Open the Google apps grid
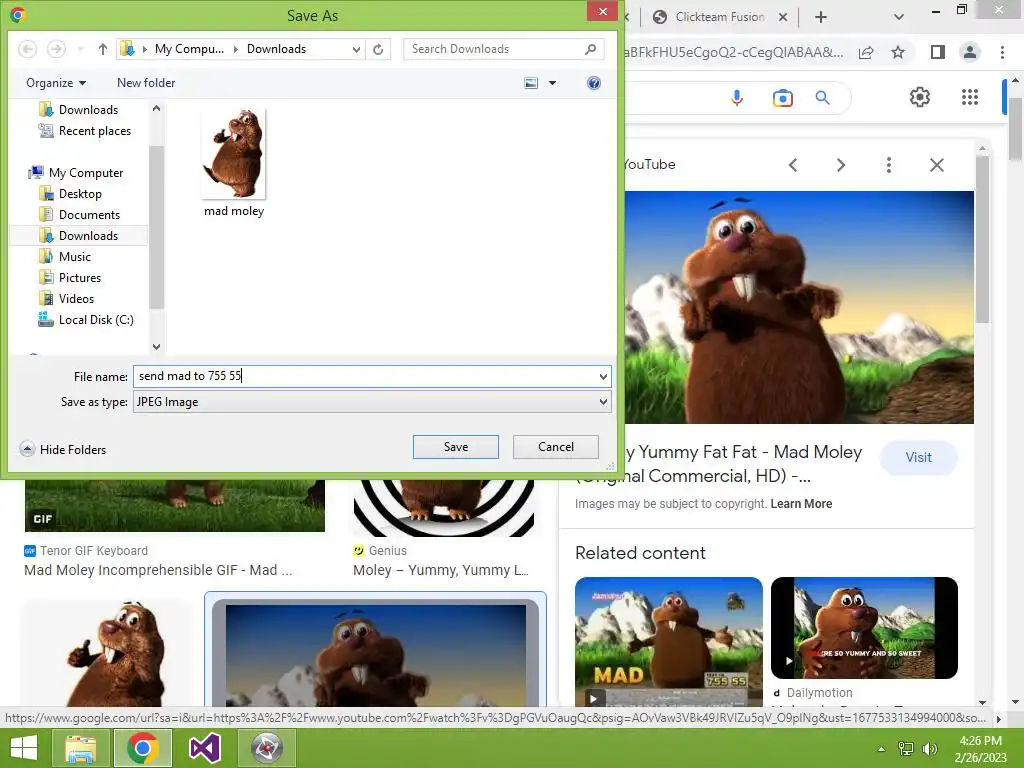 970,97
